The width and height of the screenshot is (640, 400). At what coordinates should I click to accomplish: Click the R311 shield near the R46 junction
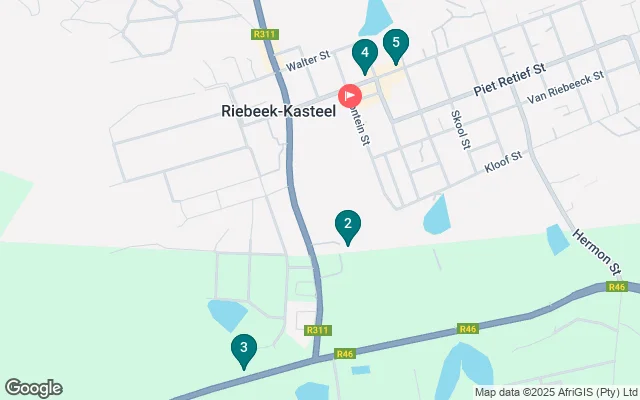pyautogui.click(x=318, y=330)
